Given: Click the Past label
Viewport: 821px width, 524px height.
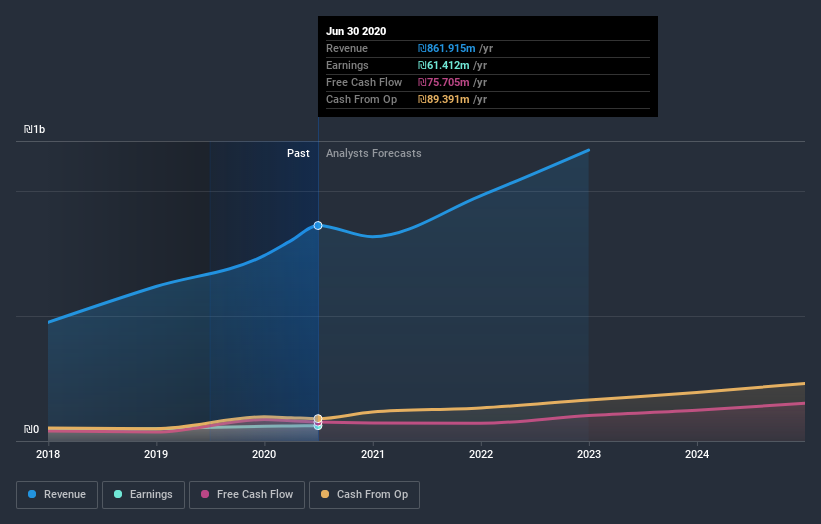Looking at the screenshot, I should [x=298, y=153].
